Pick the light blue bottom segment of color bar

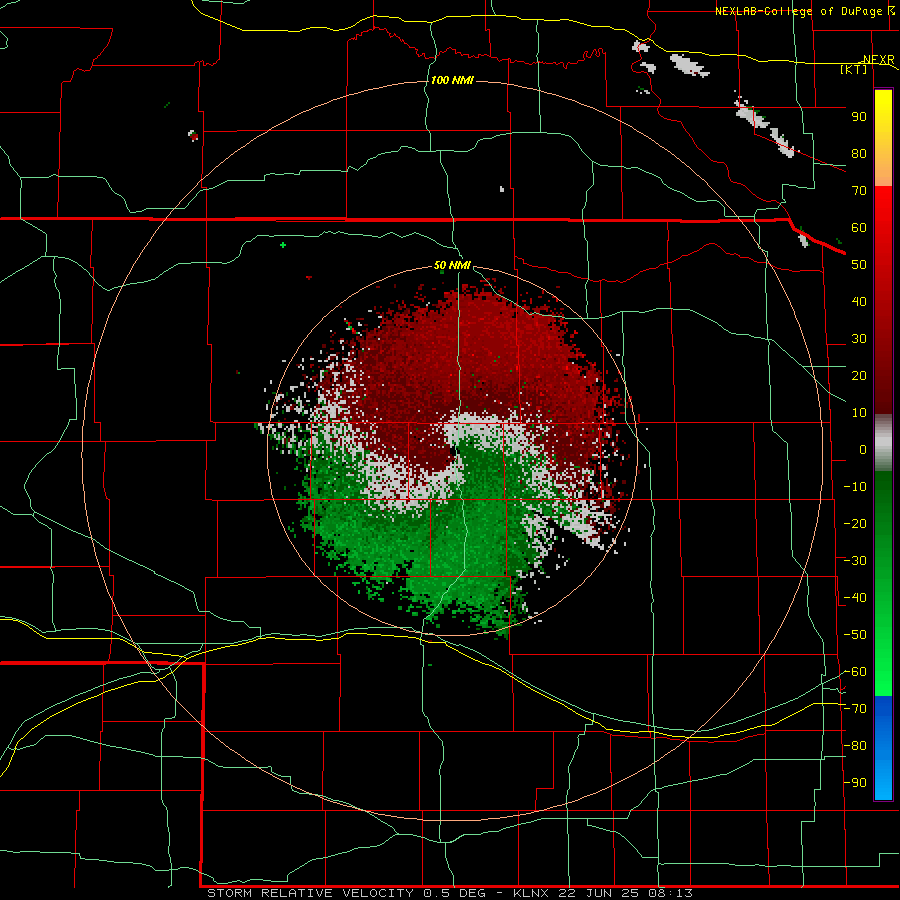point(883,781)
